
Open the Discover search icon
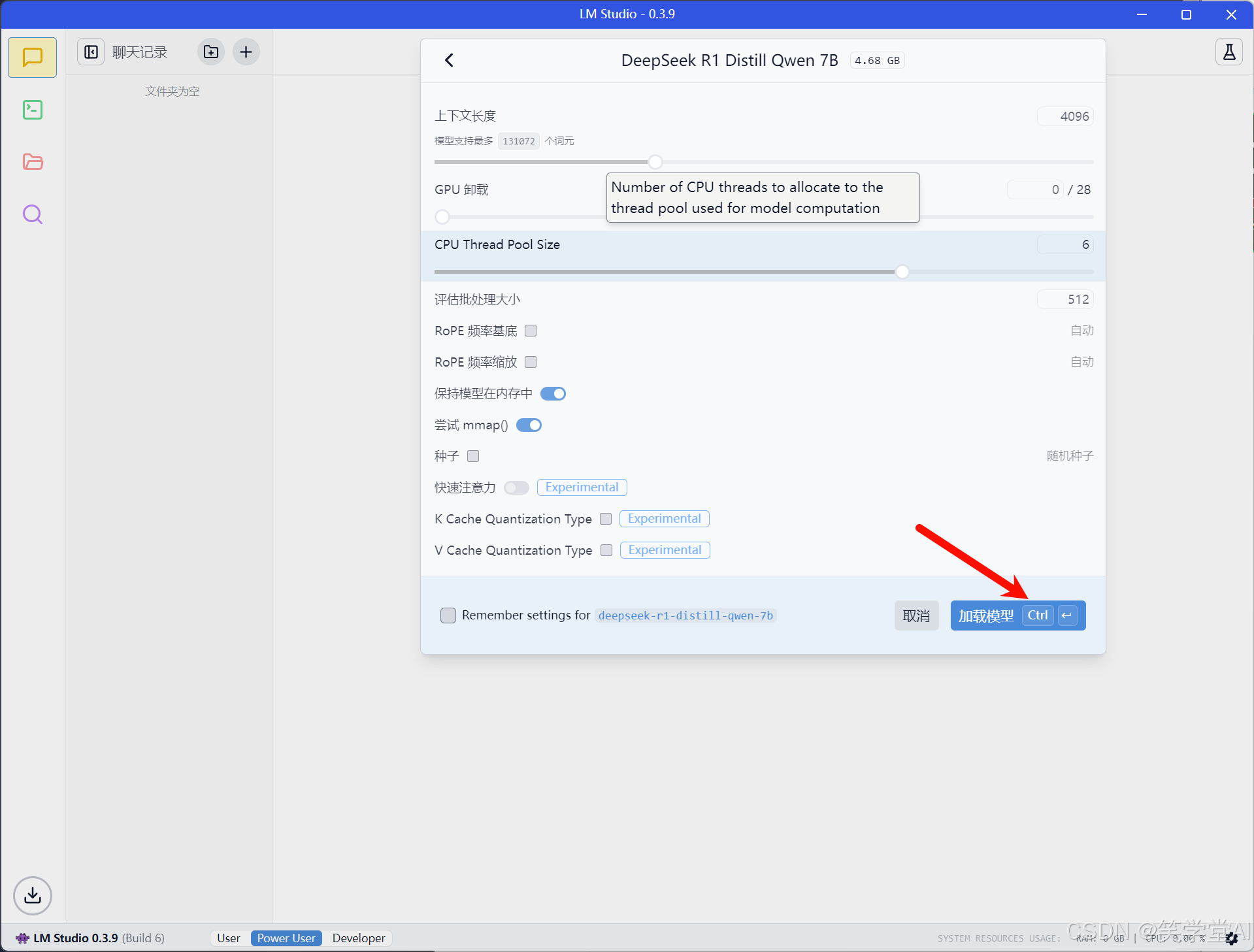click(32, 214)
